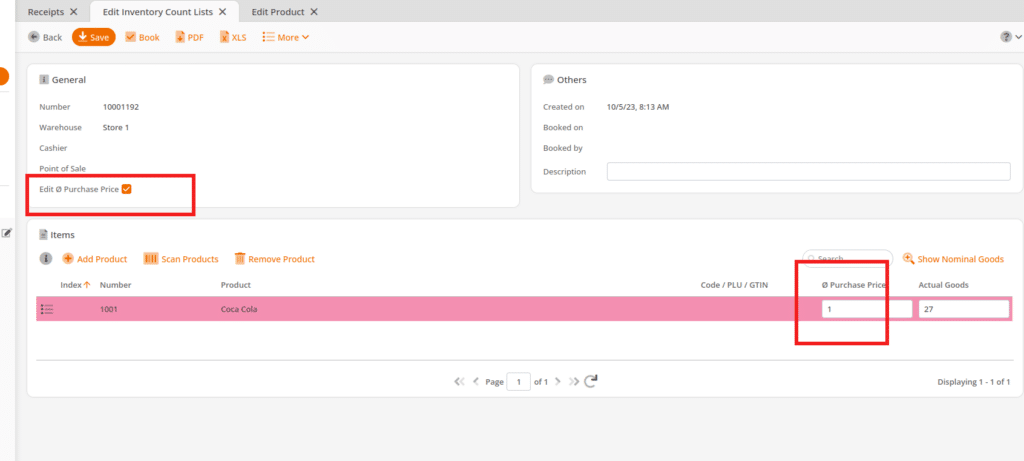
Task: Go to the last page of items
Action: 574,381
